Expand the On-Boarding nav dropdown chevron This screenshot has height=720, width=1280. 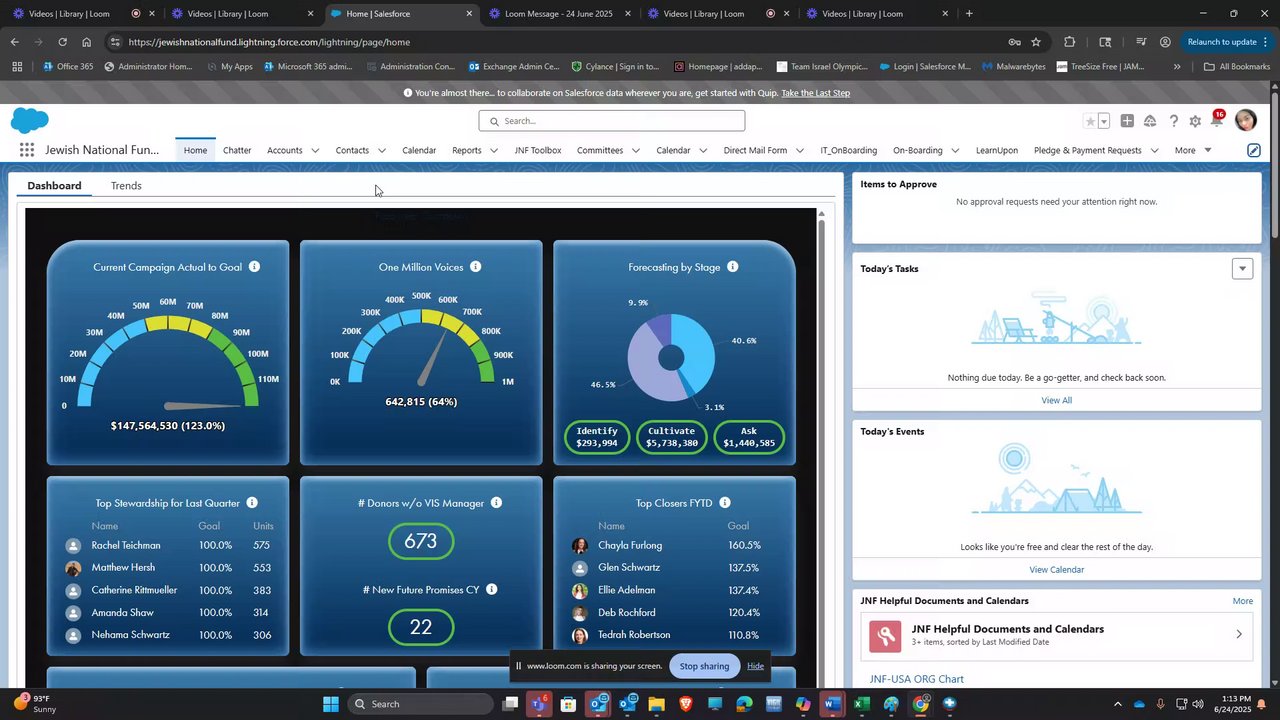955,151
